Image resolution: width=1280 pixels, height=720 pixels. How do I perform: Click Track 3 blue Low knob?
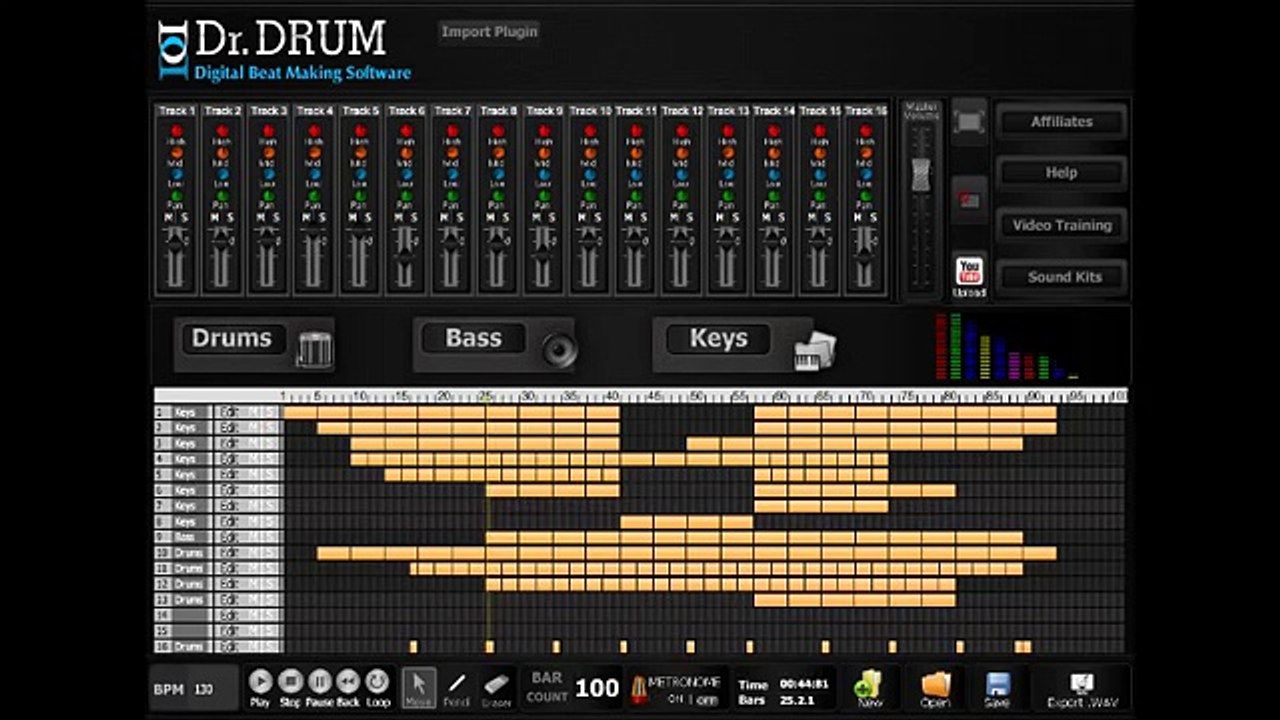pos(268,175)
